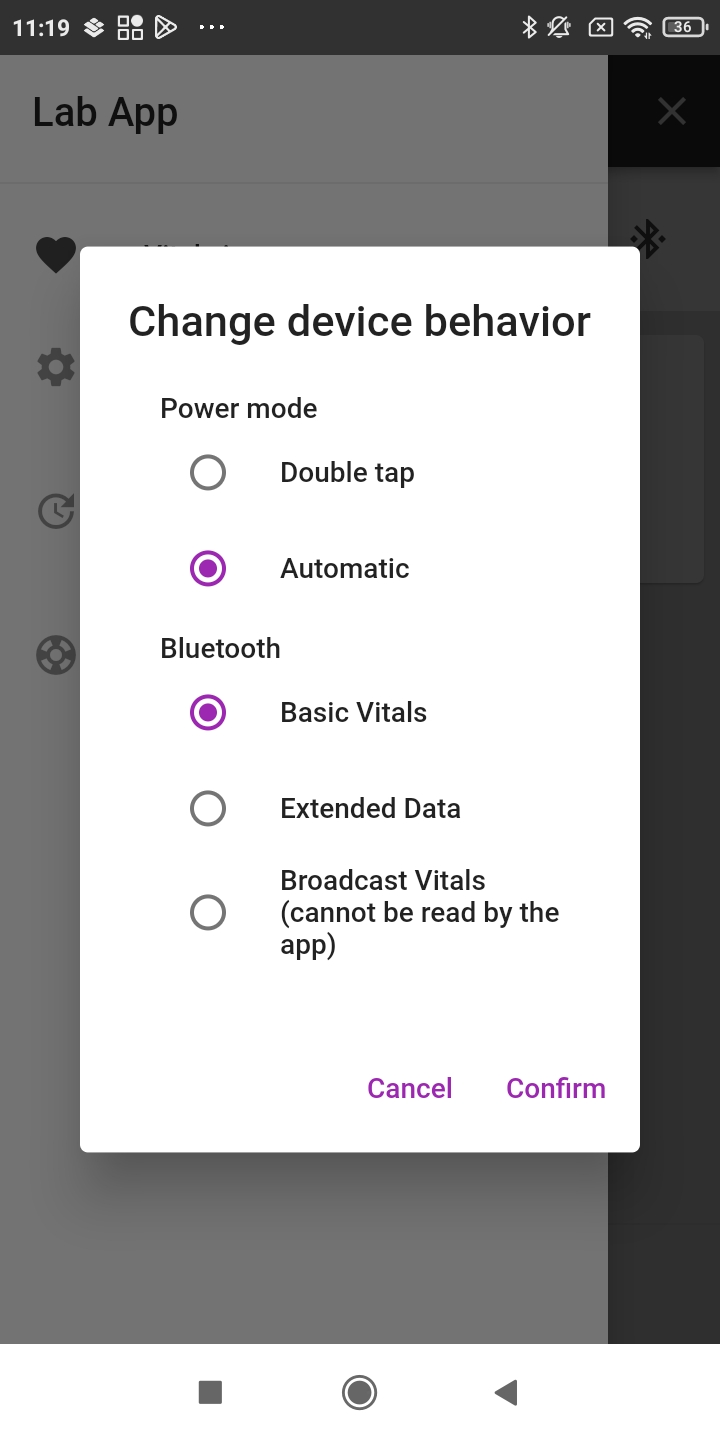Open the settings gear icon in sidebar
Image resolution: width=720 pixels, height=1440 pixels.
click(56, 368)
